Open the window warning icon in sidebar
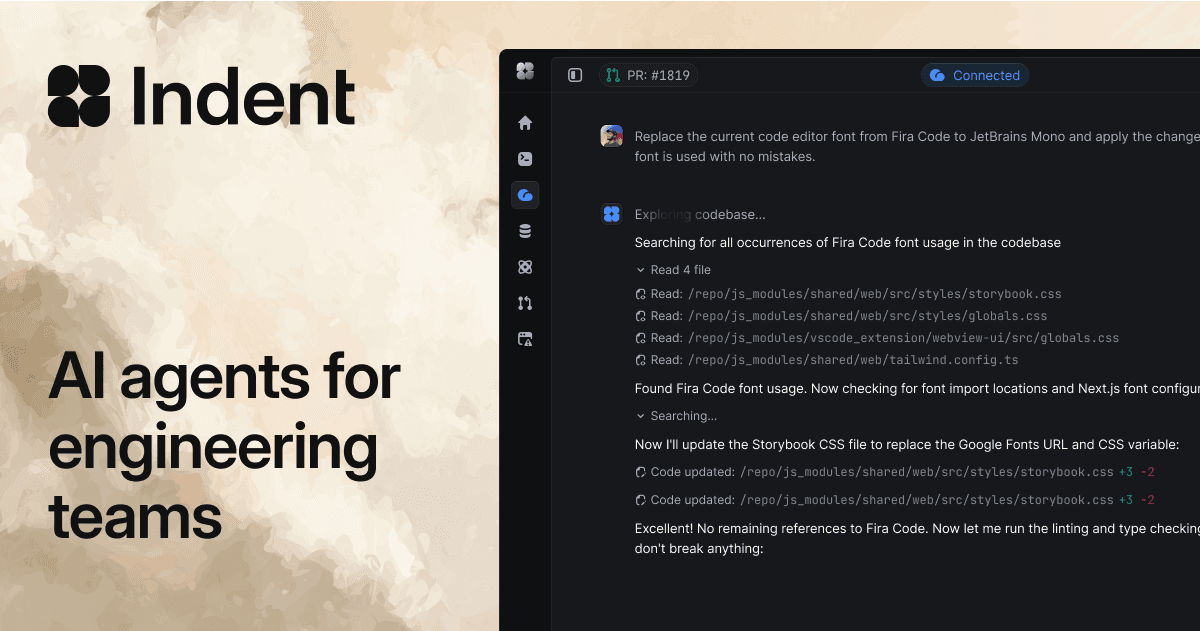This screenshot has width=1200, height=631. [525, 339]
